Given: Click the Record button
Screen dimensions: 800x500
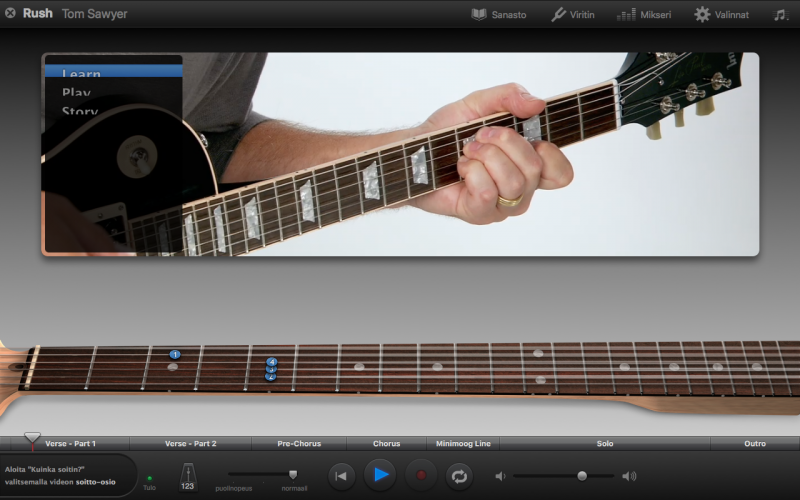Looking at the screenshot, I should [420, 475].
